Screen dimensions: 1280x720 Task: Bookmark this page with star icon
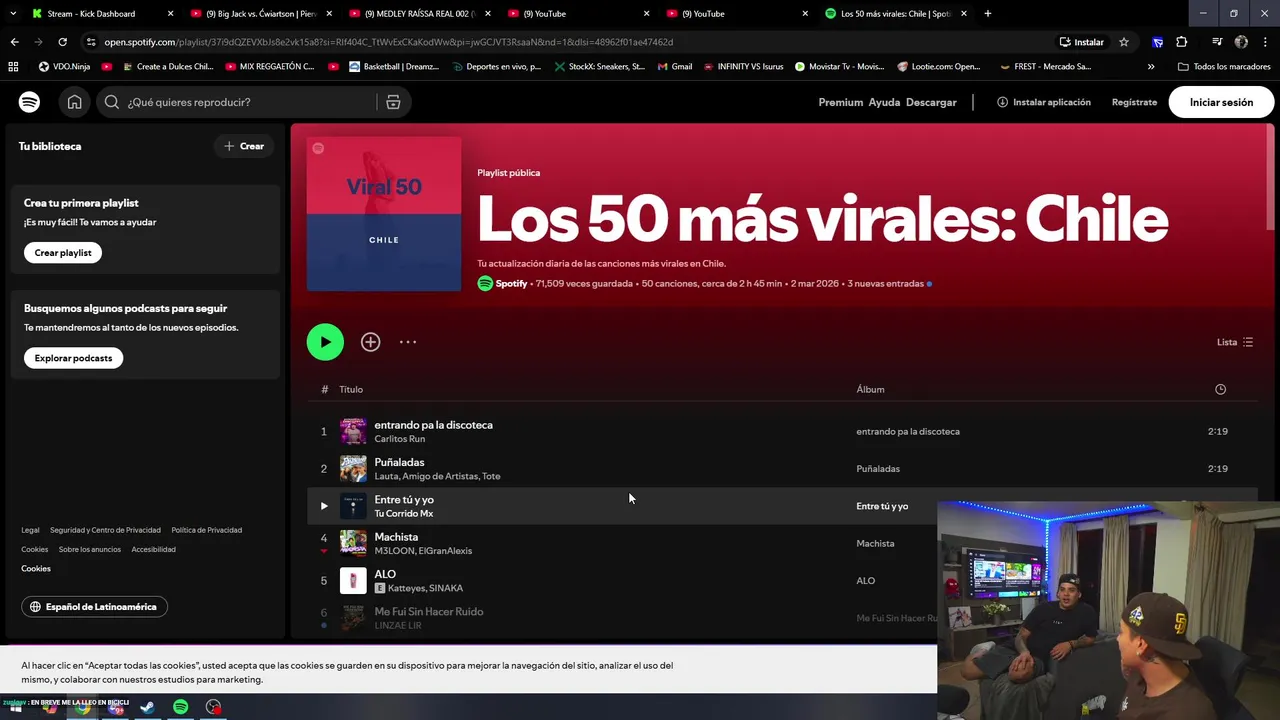[1124, 42]
